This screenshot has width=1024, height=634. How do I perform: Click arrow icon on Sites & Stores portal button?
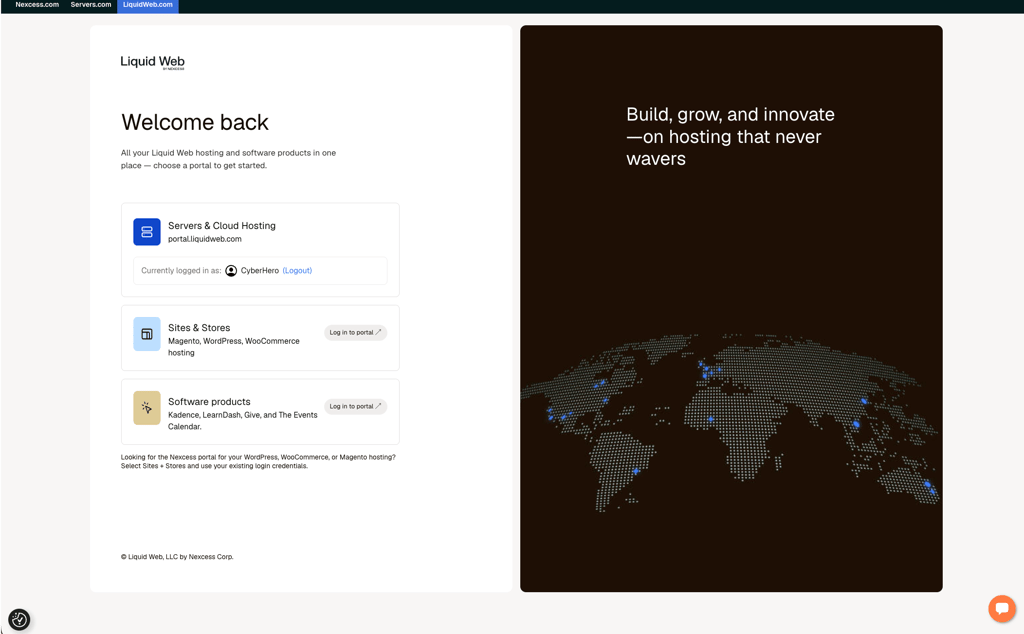(x=378, y=332)
